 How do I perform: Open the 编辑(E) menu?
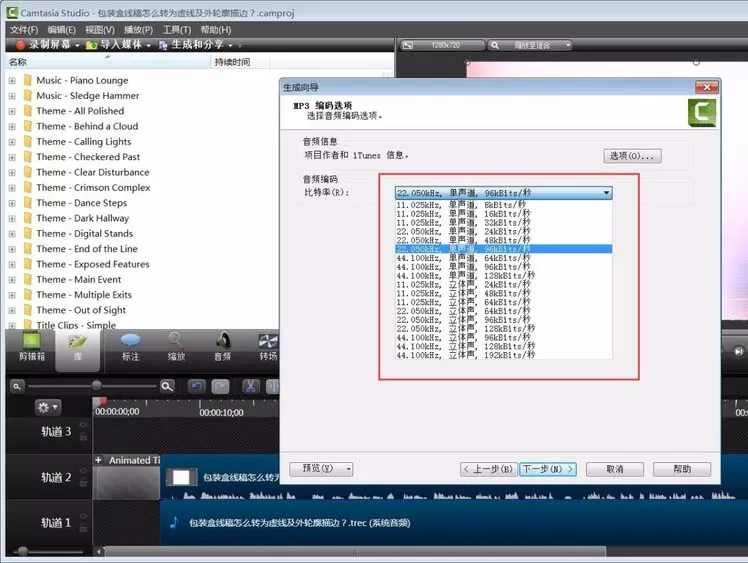click(62, 30)
